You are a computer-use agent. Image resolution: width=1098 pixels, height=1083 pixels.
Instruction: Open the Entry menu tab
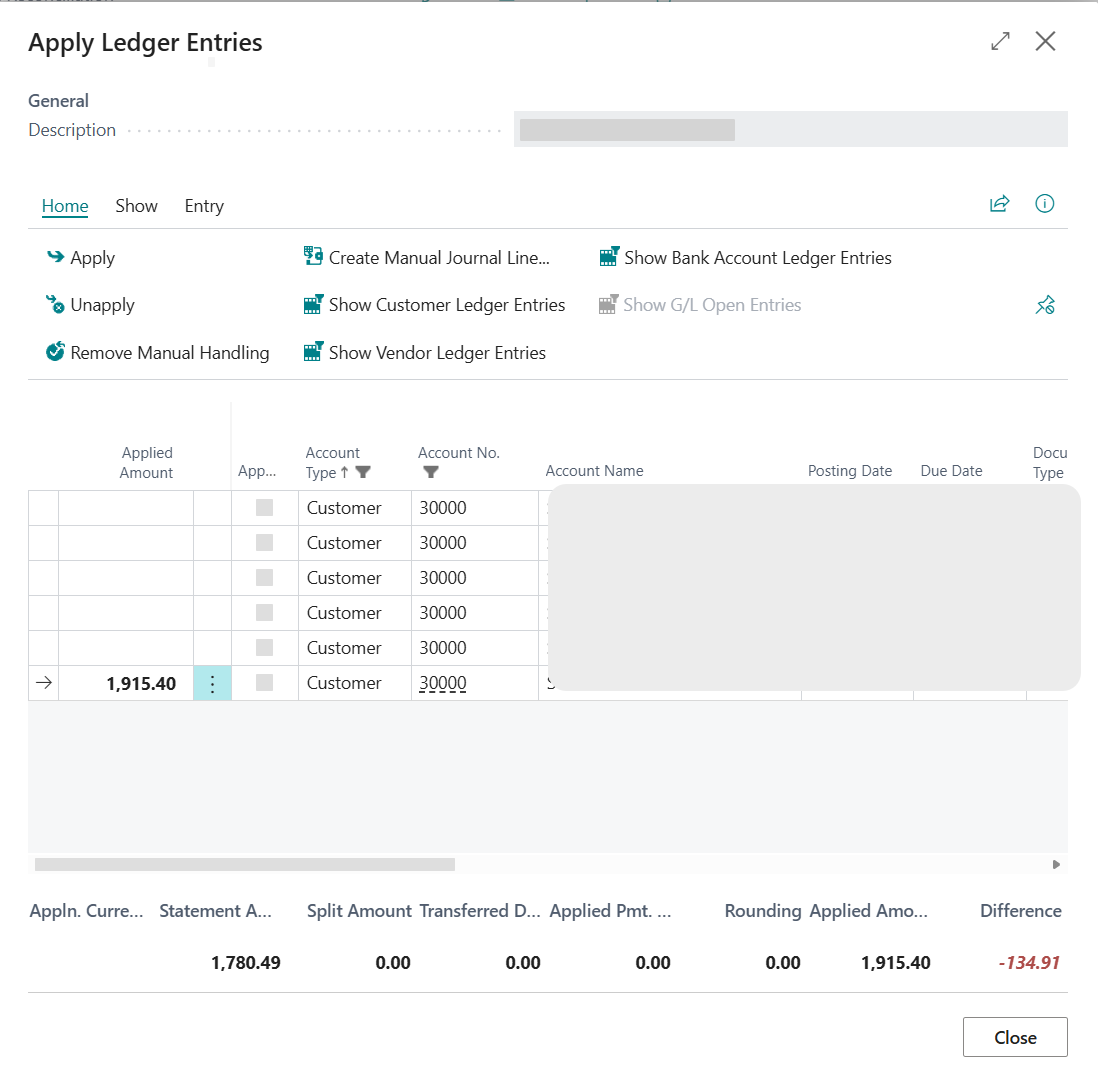[x=203, y=205]
